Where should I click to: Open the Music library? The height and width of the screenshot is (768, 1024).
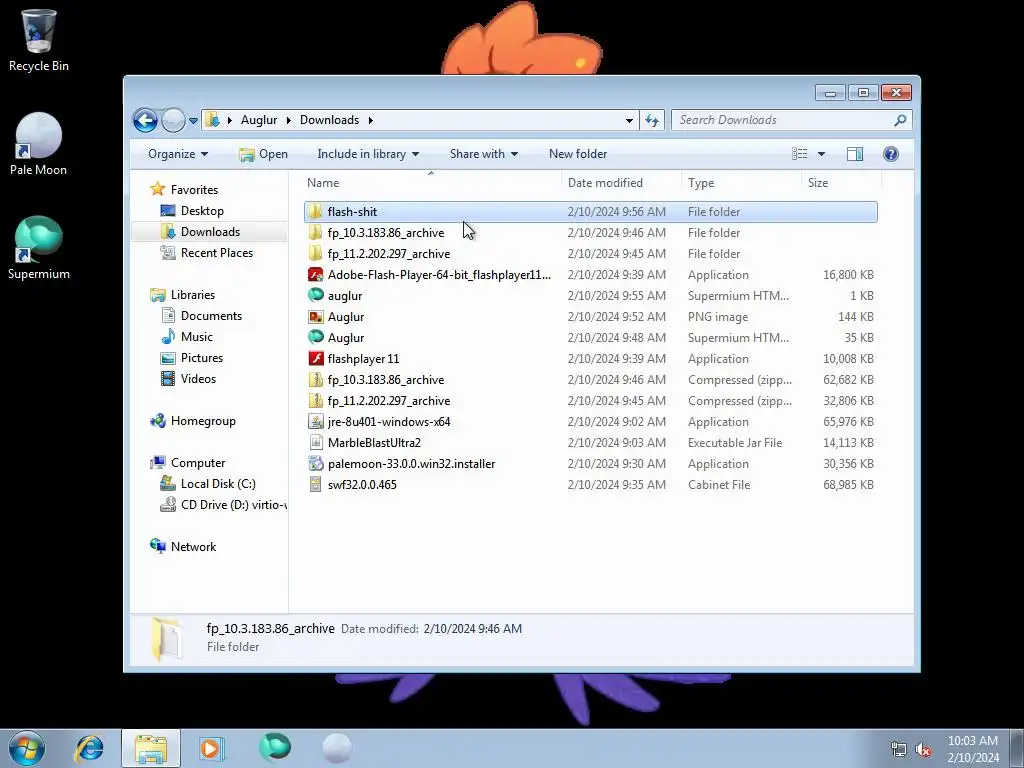point(197,337)
